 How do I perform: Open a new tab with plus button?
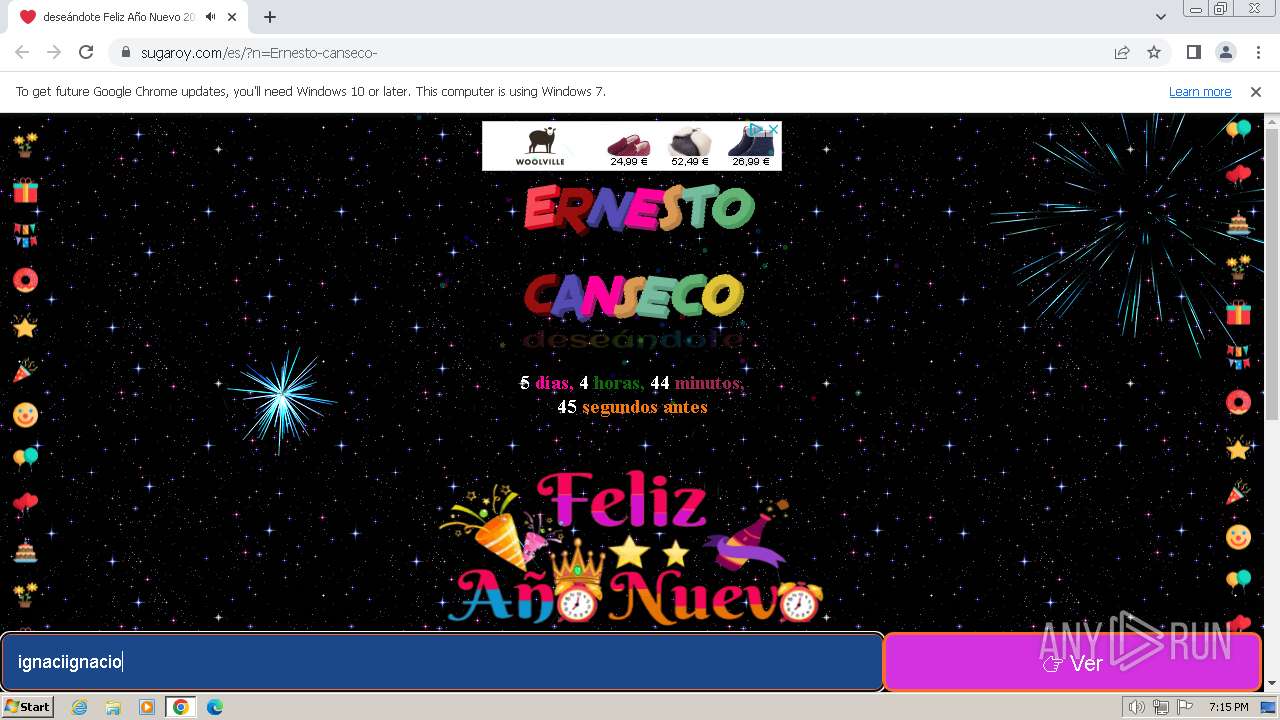click(270, 17)
